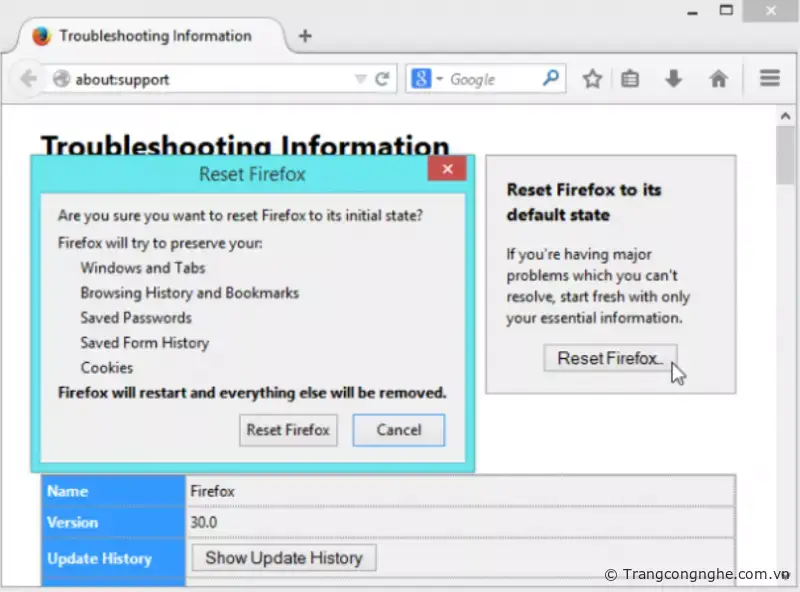Click the search magnifier icon
Screen dimensions: 800x592
(551, 78)
